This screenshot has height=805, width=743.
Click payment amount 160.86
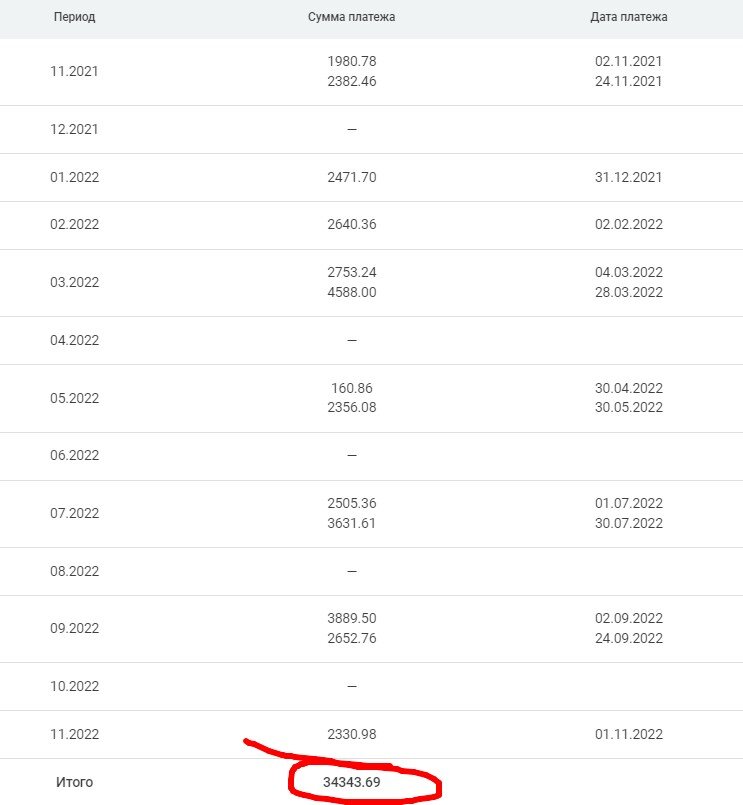tap(352, 388)
